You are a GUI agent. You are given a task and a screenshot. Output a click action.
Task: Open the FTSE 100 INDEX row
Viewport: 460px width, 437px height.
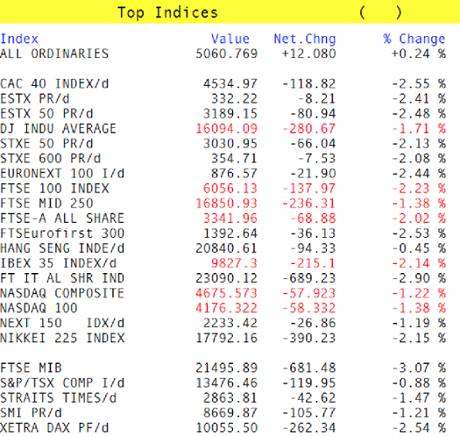point(223,188)
